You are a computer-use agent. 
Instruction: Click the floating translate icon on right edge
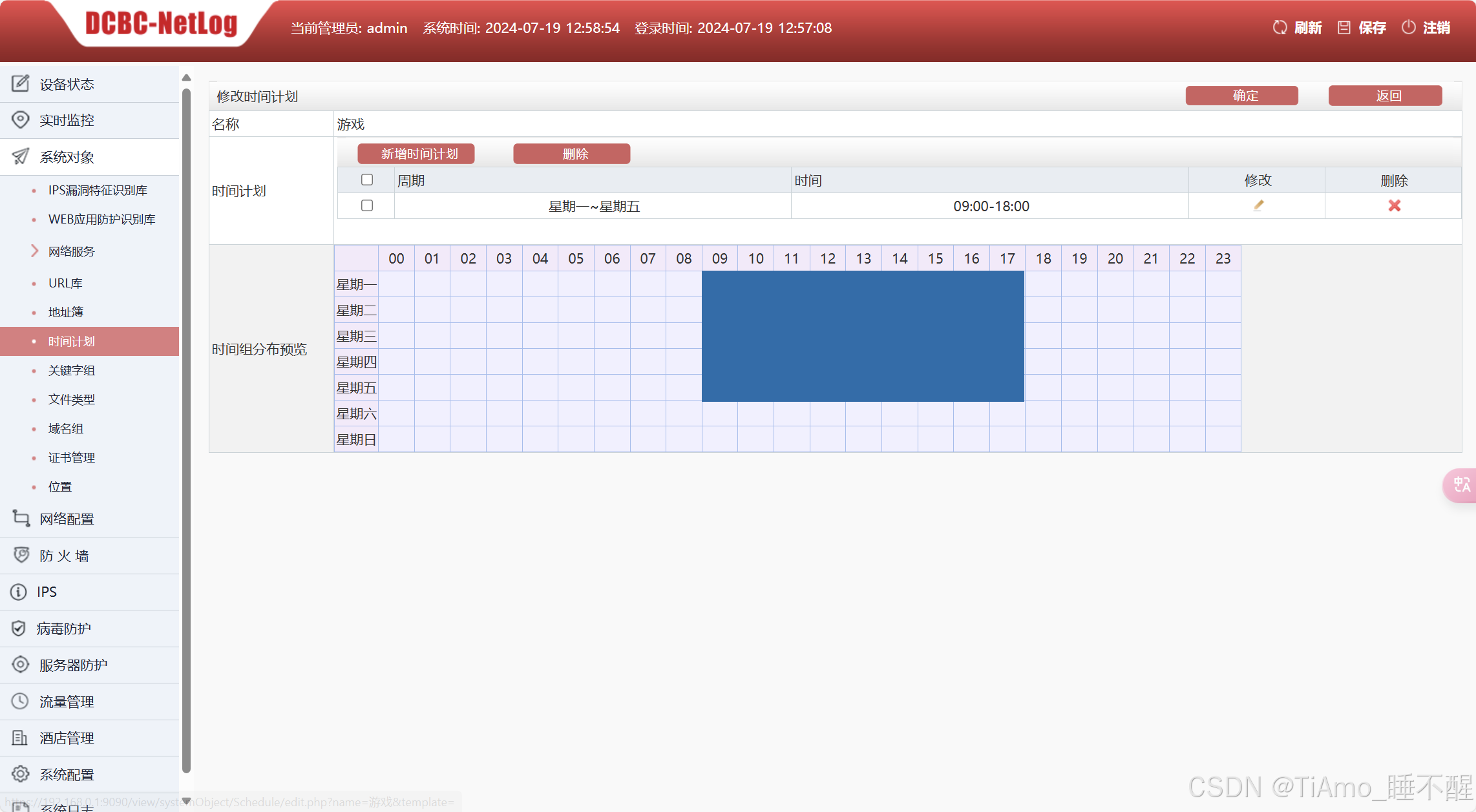(x=1460, y=484)
